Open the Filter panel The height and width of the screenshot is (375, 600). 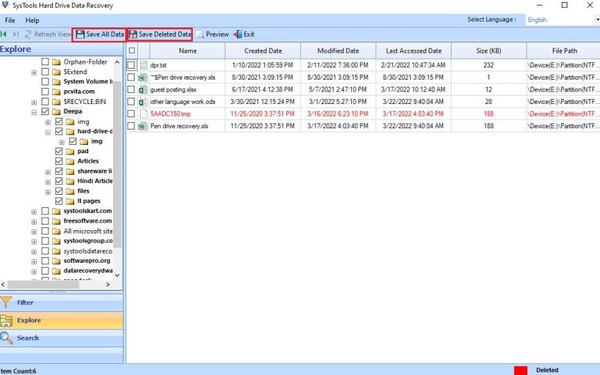(61, 302)
